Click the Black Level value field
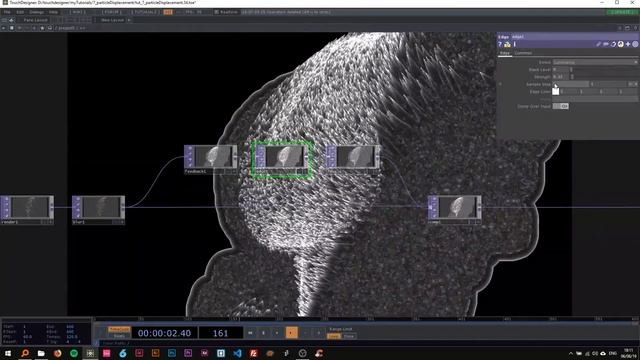This screenshot has width=640, height=360. coord(561,69)
